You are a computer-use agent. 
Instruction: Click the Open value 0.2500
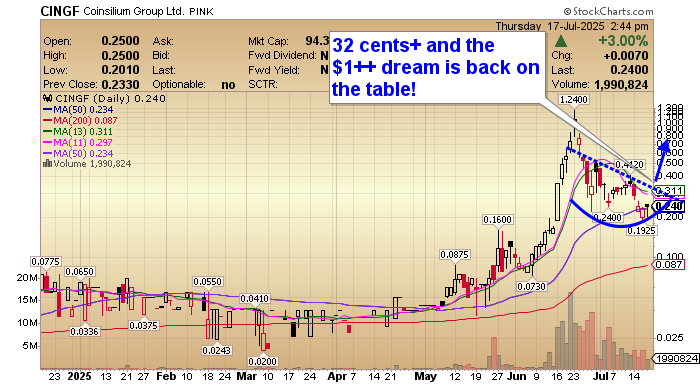pos(120,41)
